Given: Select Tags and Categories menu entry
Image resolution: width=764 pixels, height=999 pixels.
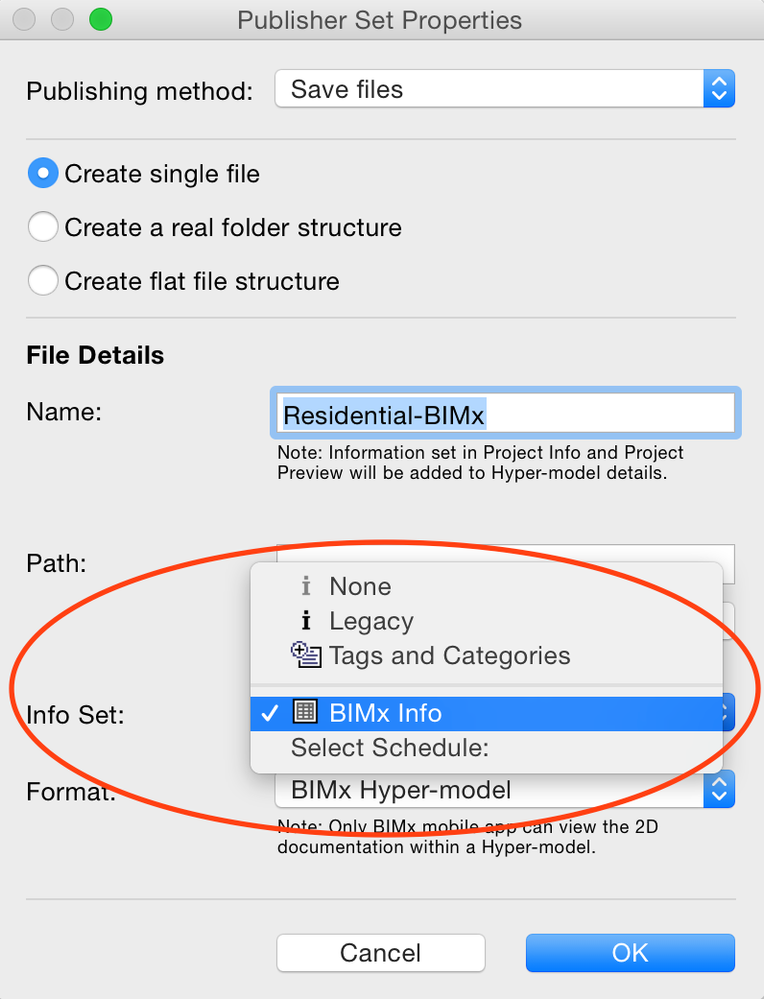Looking at the screenshot, I should click(449, 656).
